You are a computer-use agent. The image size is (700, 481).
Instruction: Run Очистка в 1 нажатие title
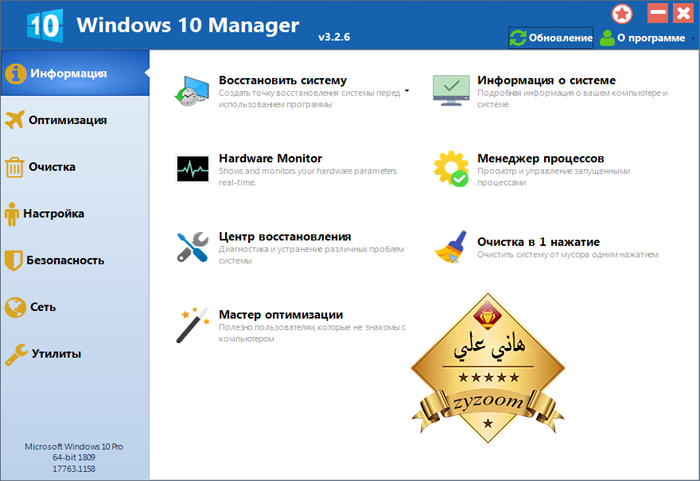(x=538, y=242)
